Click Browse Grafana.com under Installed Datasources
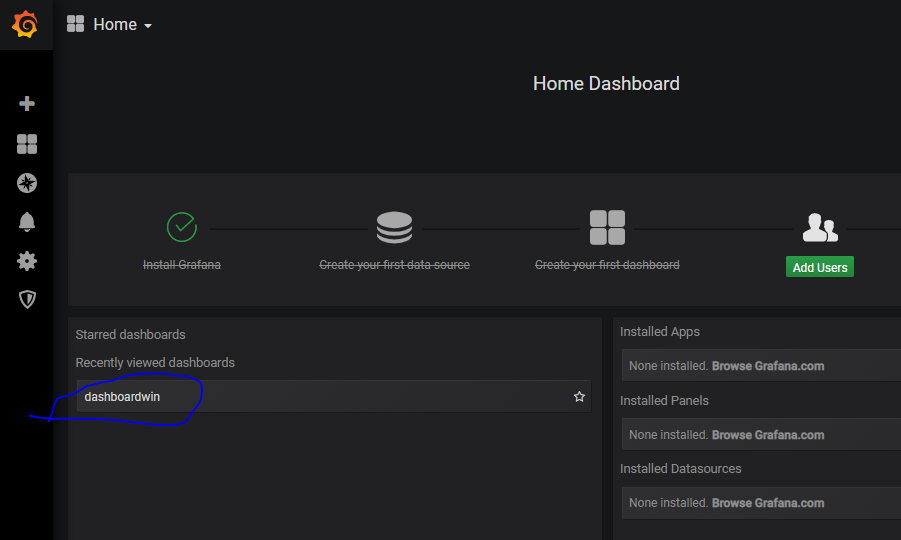Viewport: 901px width, 540px height. pos(768,503)
